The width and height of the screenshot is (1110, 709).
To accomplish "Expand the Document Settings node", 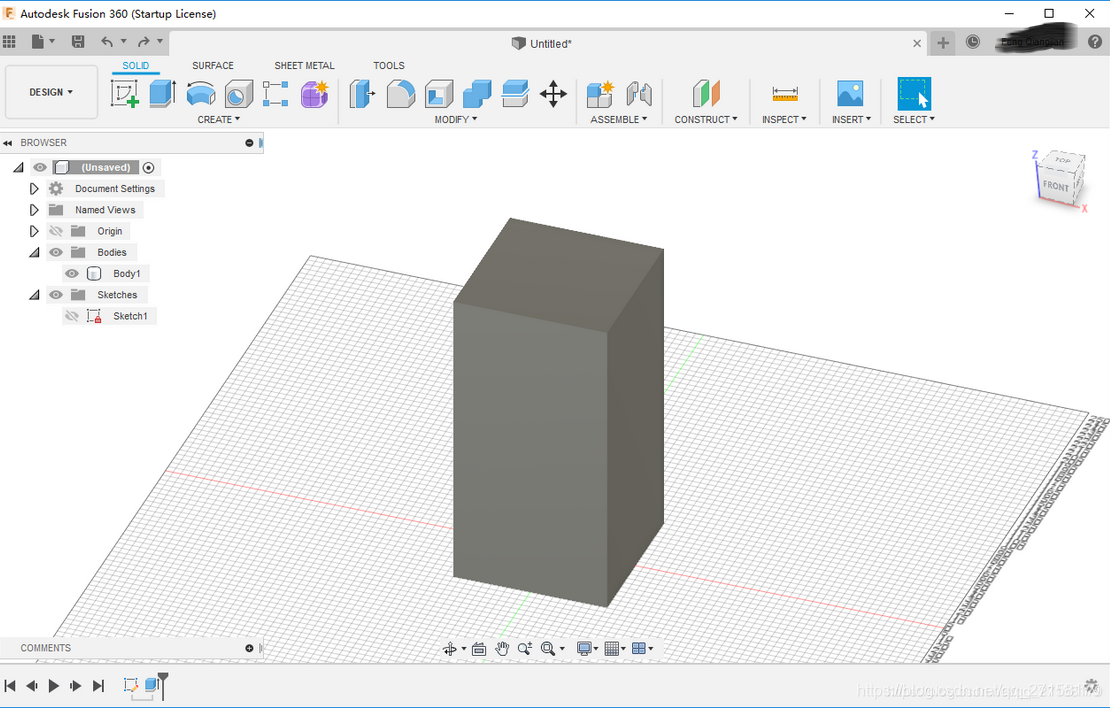I will coord(34,189).
